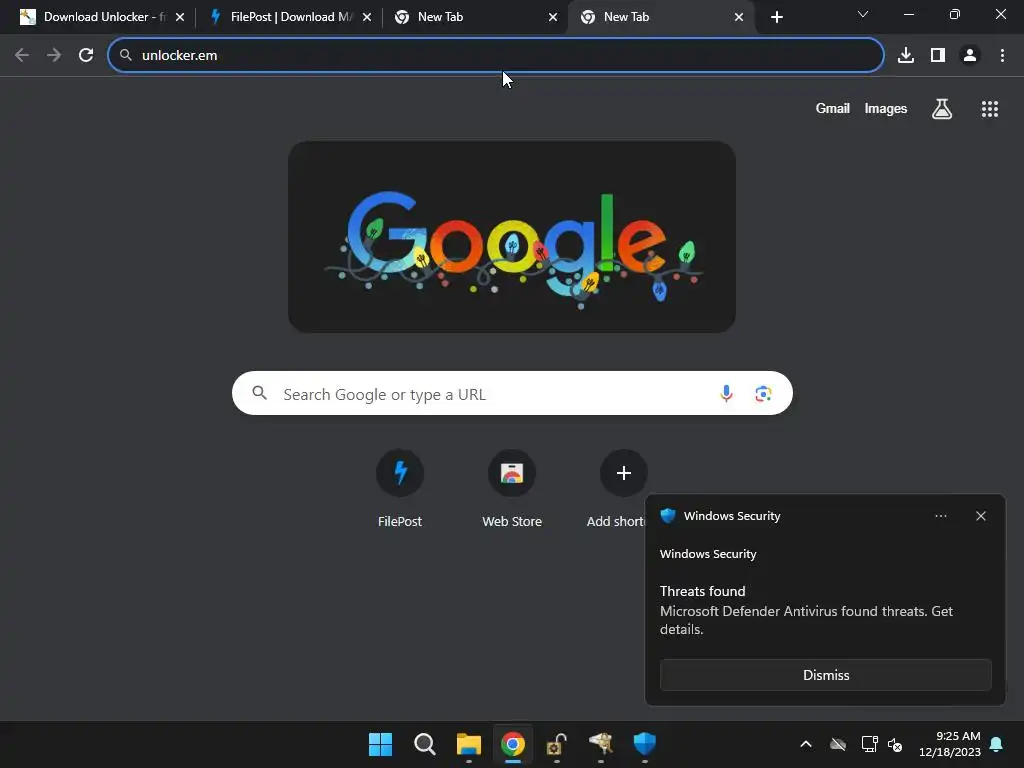The image size is (1024, 768).
Task: Close the Download Unlocker tab
Action: coord(180,17)
